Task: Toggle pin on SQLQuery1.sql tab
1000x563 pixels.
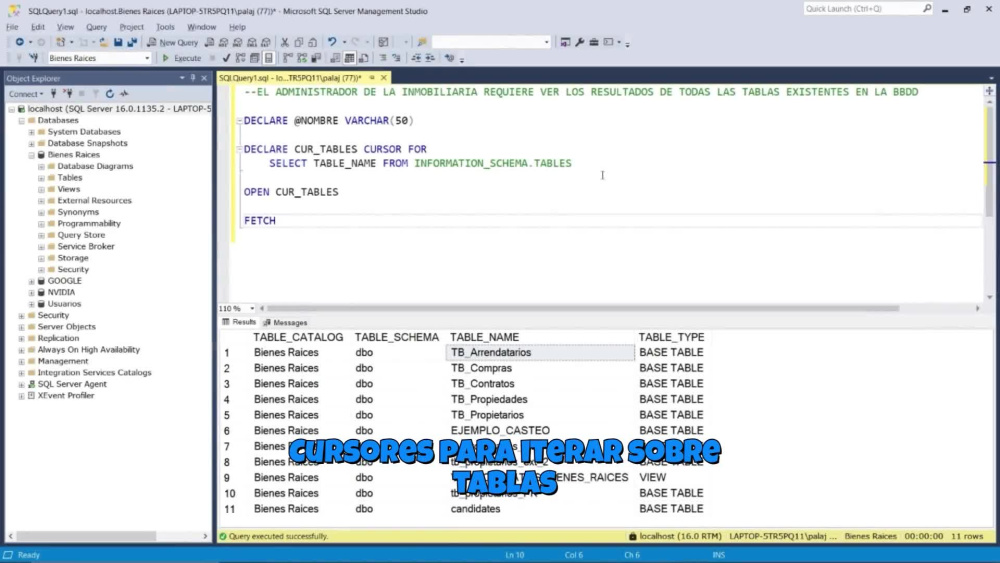Action: (372, 78)
